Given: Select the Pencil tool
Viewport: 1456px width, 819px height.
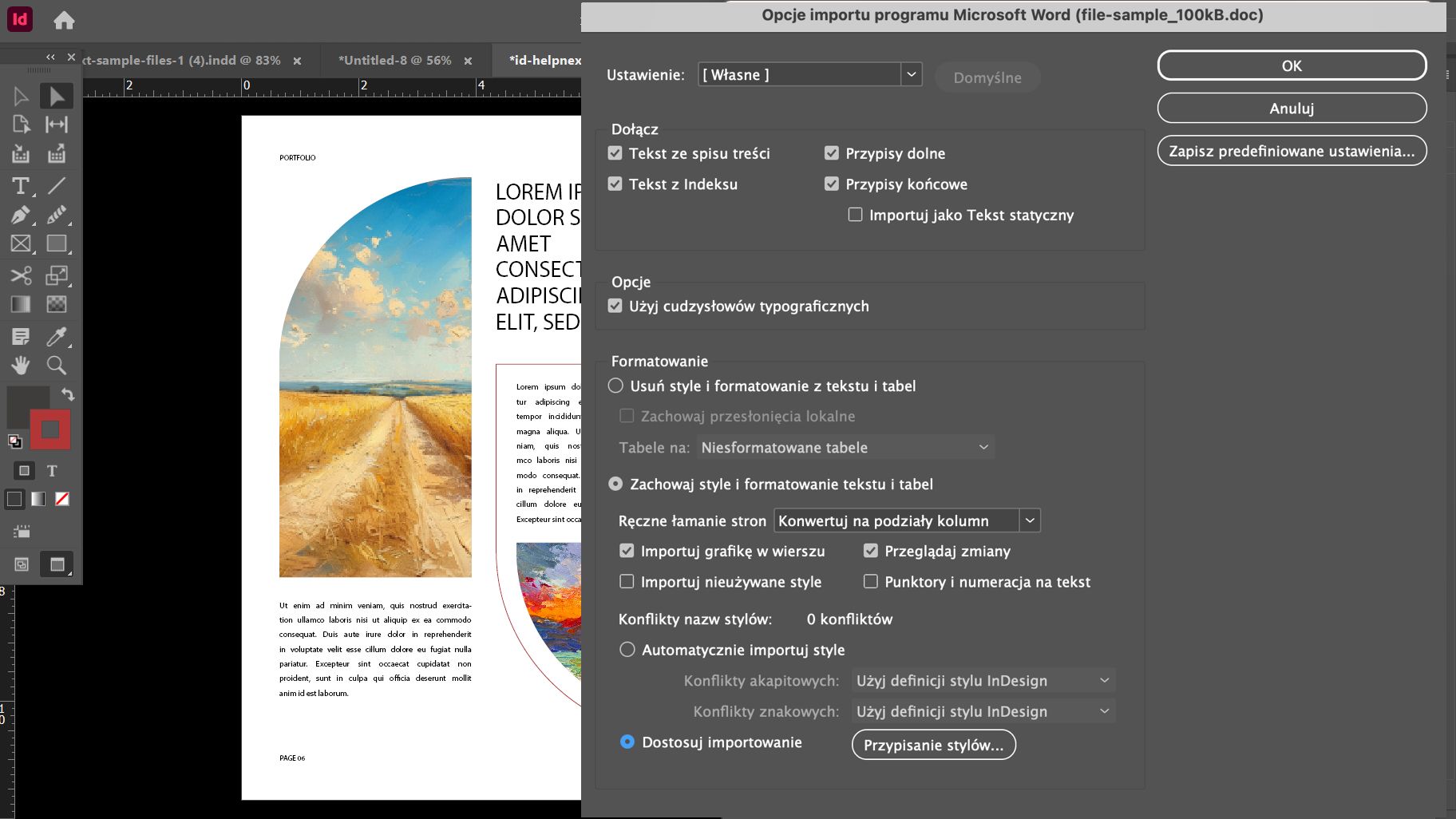Looking at the screenshot, I should 57,215.
